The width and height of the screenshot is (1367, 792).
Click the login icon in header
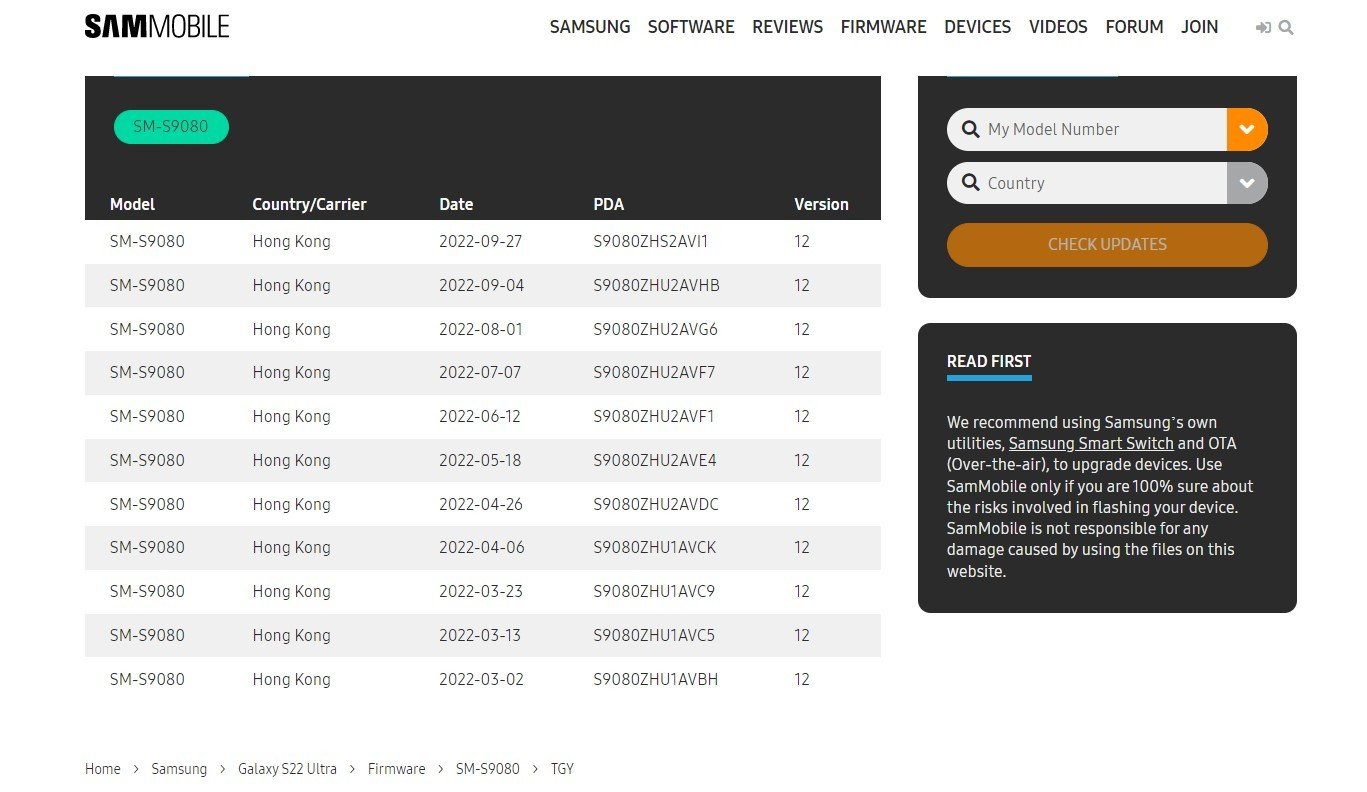tap(1263, 28)
